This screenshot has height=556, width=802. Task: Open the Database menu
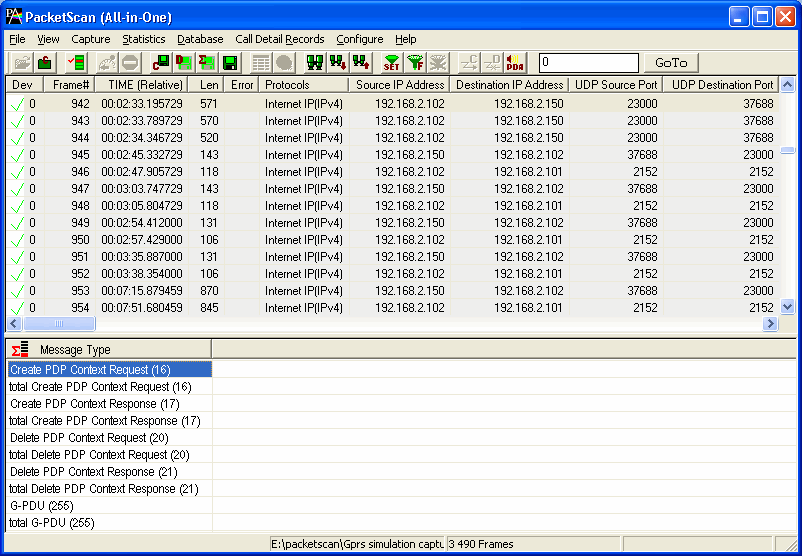200,39
